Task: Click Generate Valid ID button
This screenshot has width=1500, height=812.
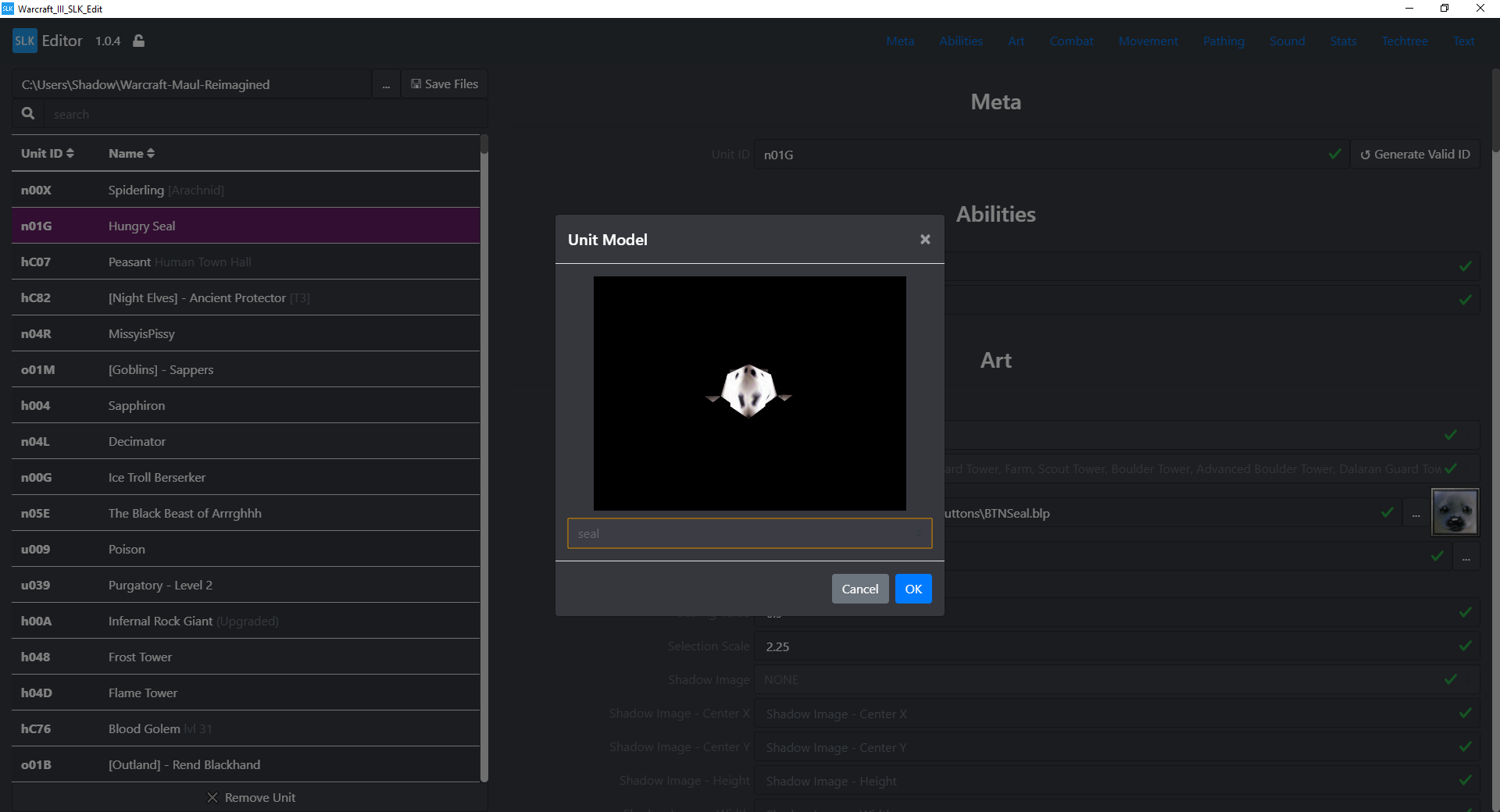Action: coord(1415,155)
